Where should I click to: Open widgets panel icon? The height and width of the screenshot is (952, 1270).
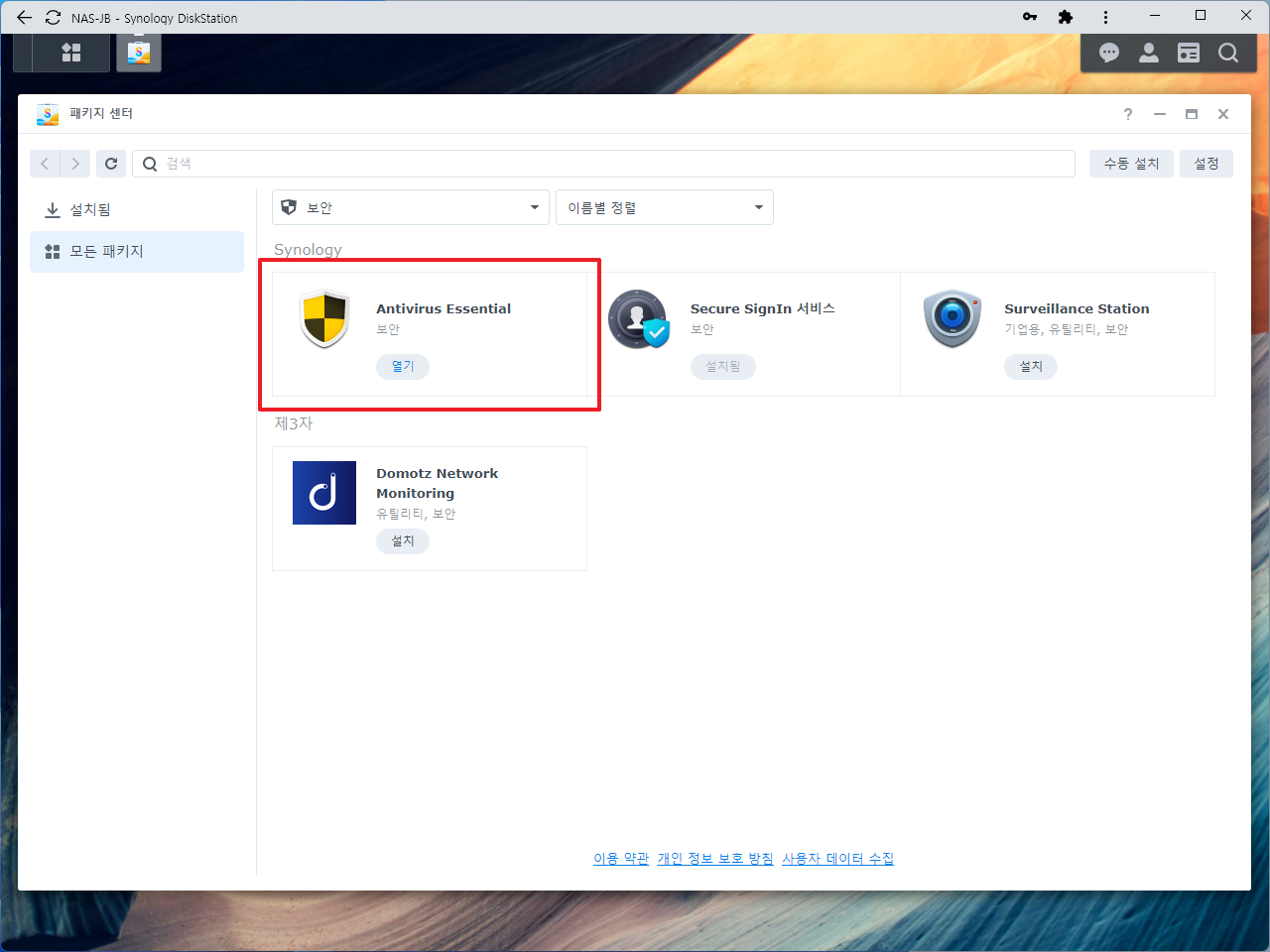coord(1189,53)
